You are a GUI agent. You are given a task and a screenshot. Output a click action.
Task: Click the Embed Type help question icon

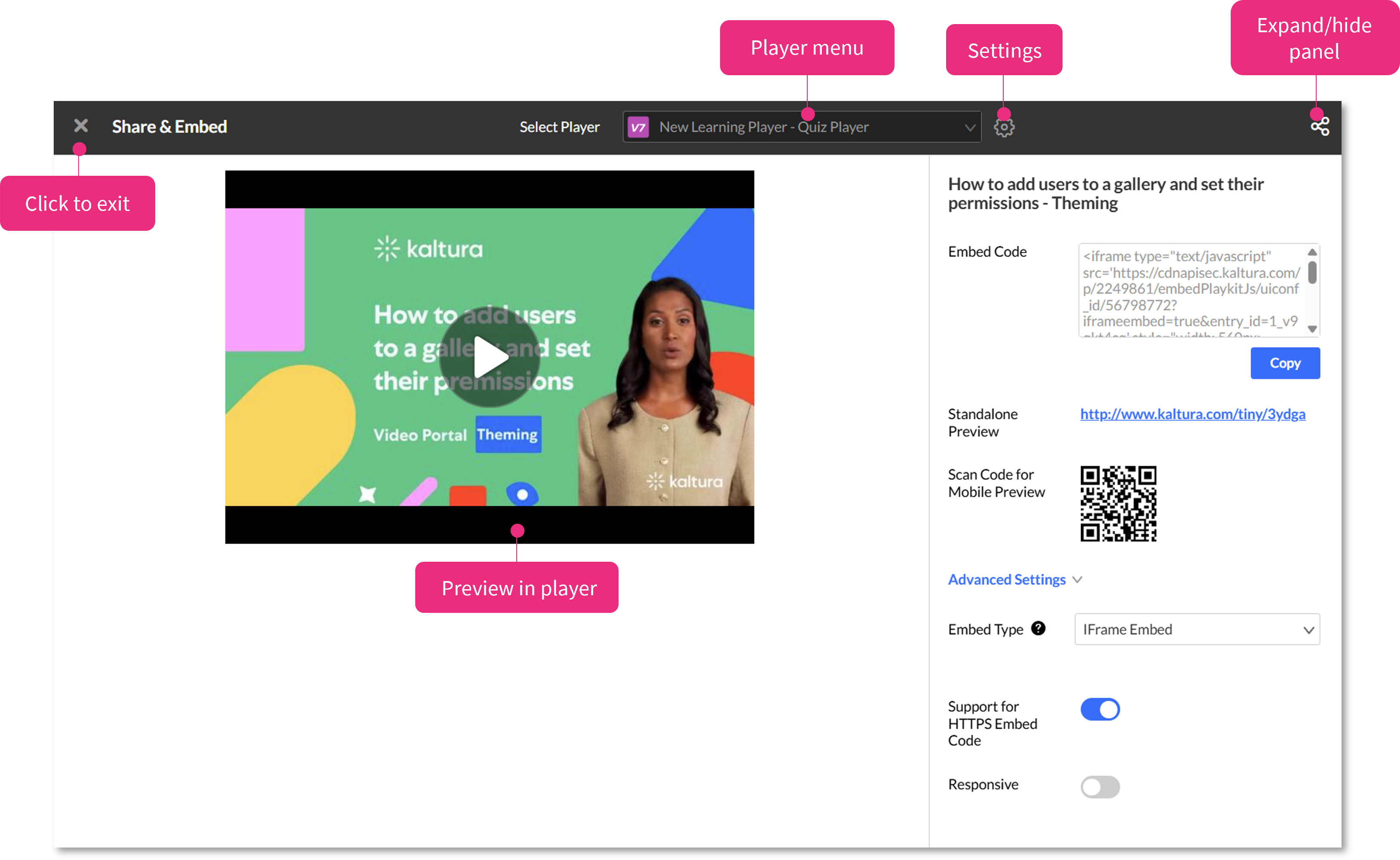pyautogui.click(x=1038, y=628)
